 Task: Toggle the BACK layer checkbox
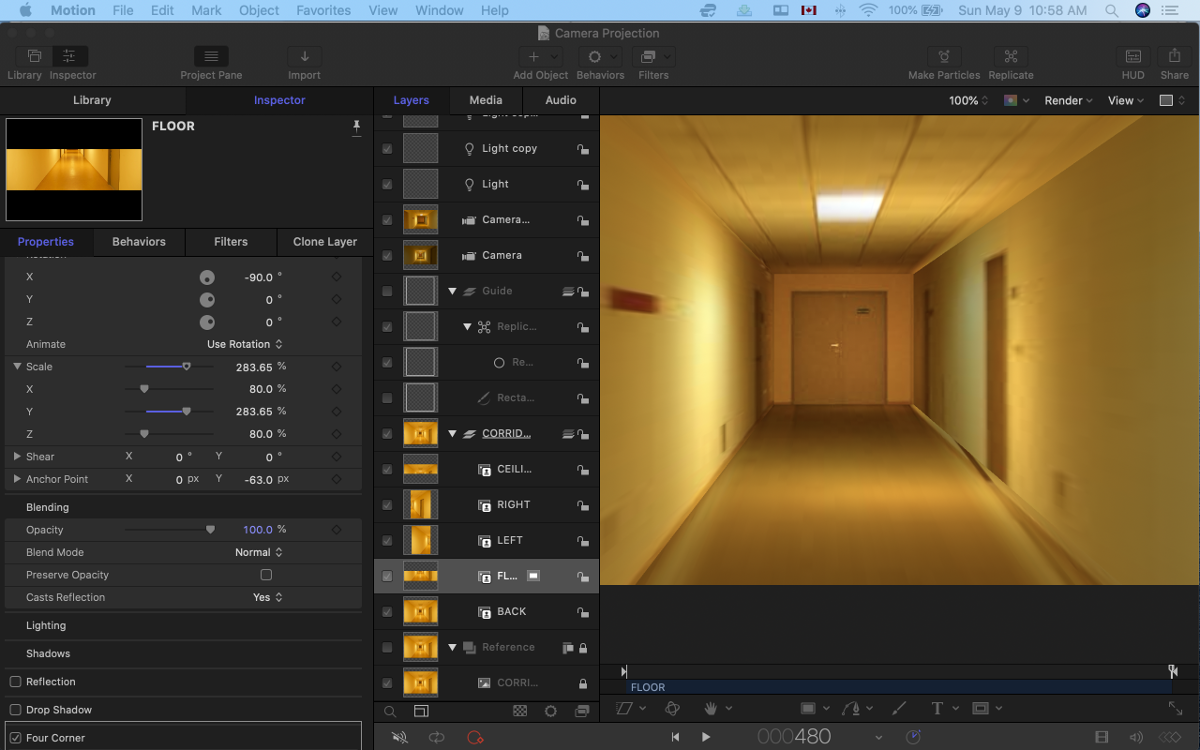387,612
